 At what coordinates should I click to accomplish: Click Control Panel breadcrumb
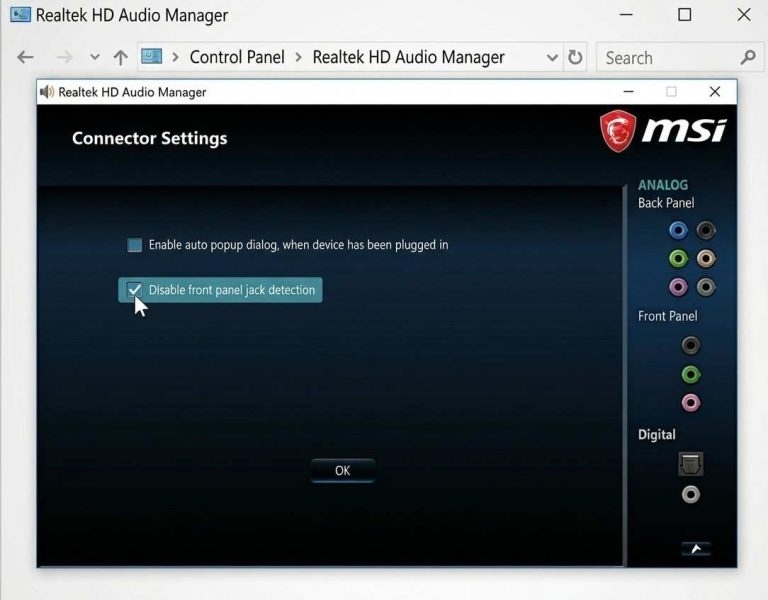[237, 57]
